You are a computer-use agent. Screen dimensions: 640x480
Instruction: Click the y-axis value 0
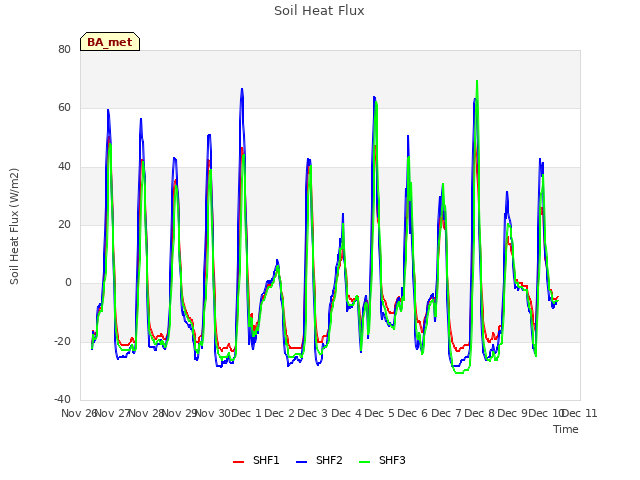pos(68,282)
